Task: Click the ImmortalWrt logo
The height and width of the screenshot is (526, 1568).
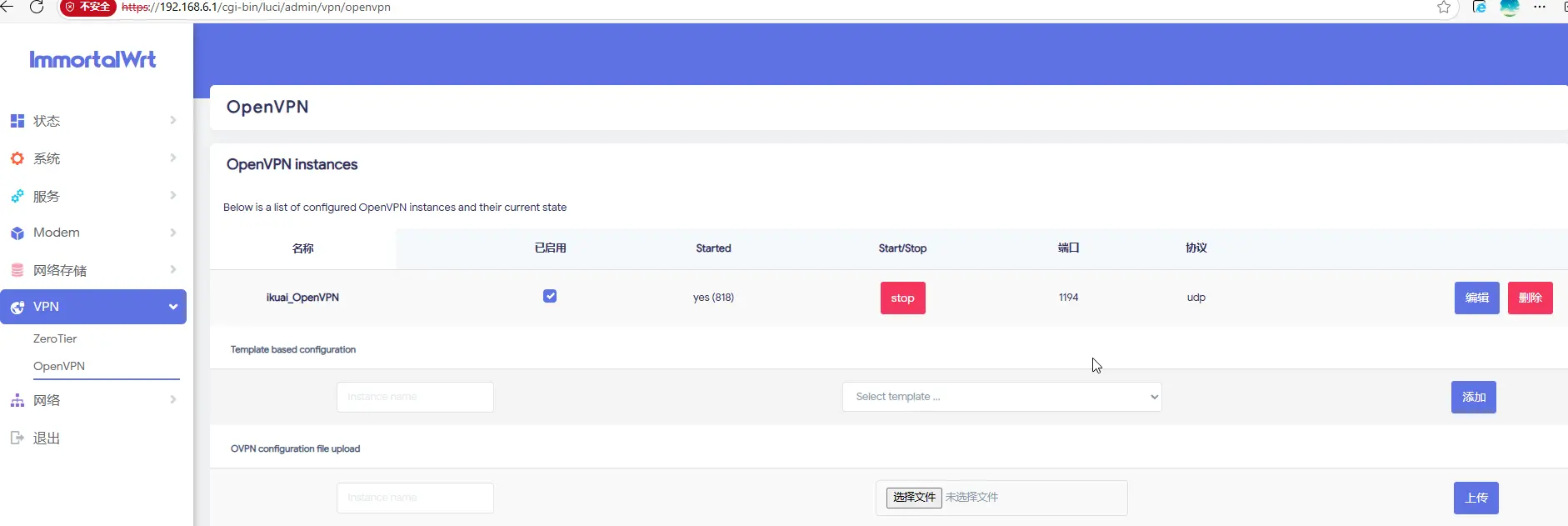Action: [92, 59]
